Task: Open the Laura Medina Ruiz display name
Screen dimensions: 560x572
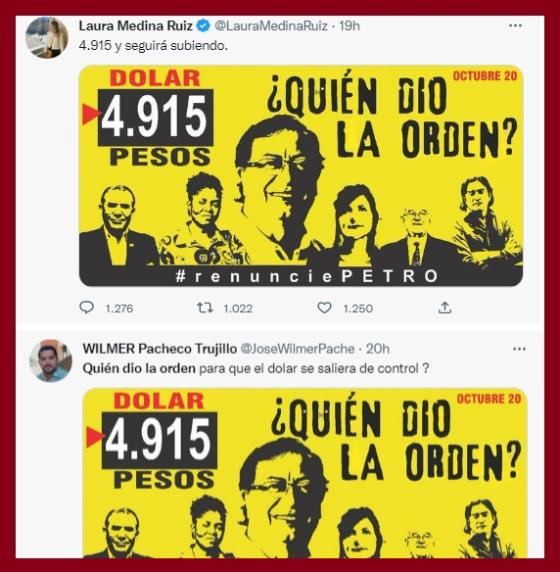Action: 136,26
